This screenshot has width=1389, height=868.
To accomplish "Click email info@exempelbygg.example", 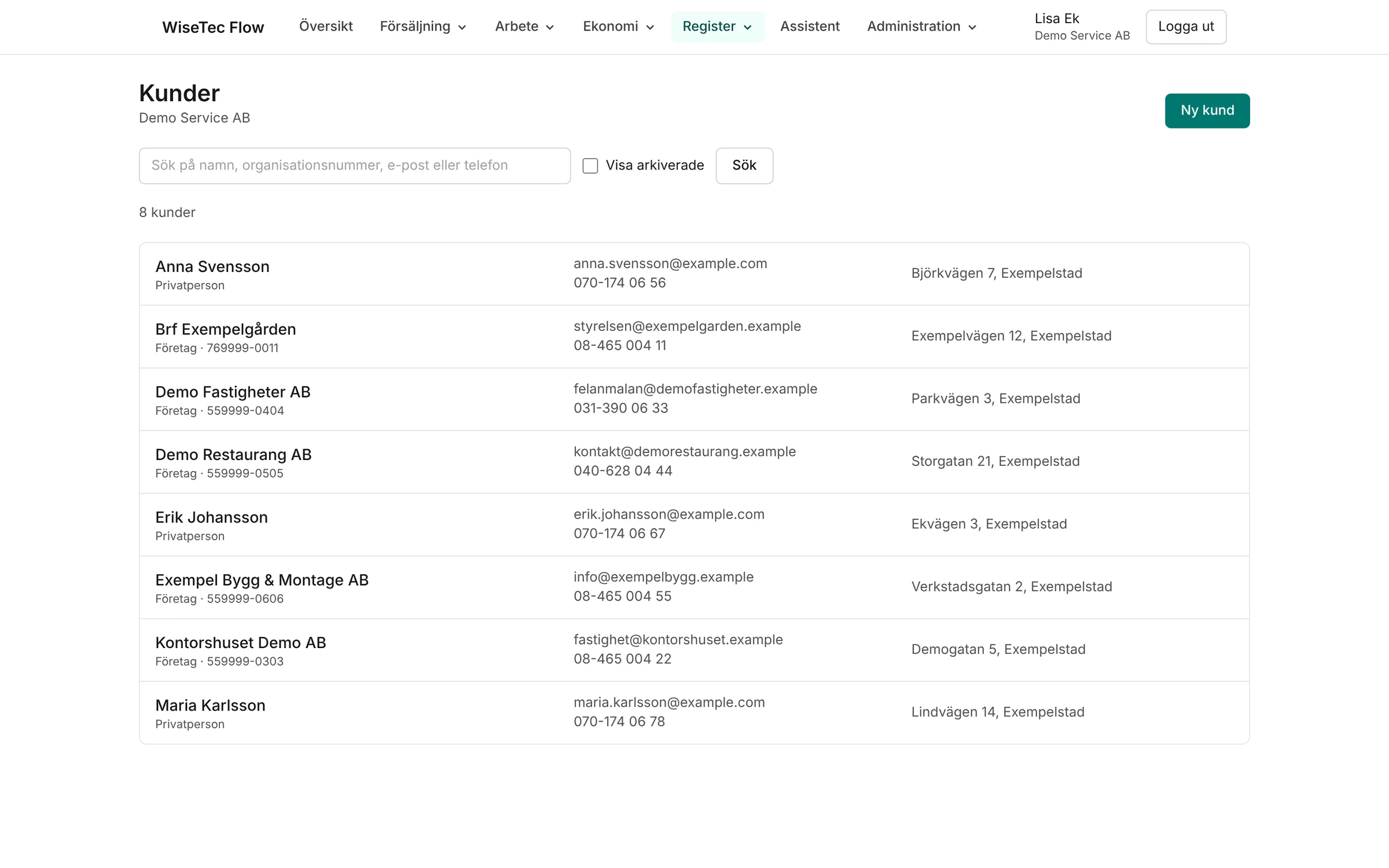I will (x=663, y=577).
